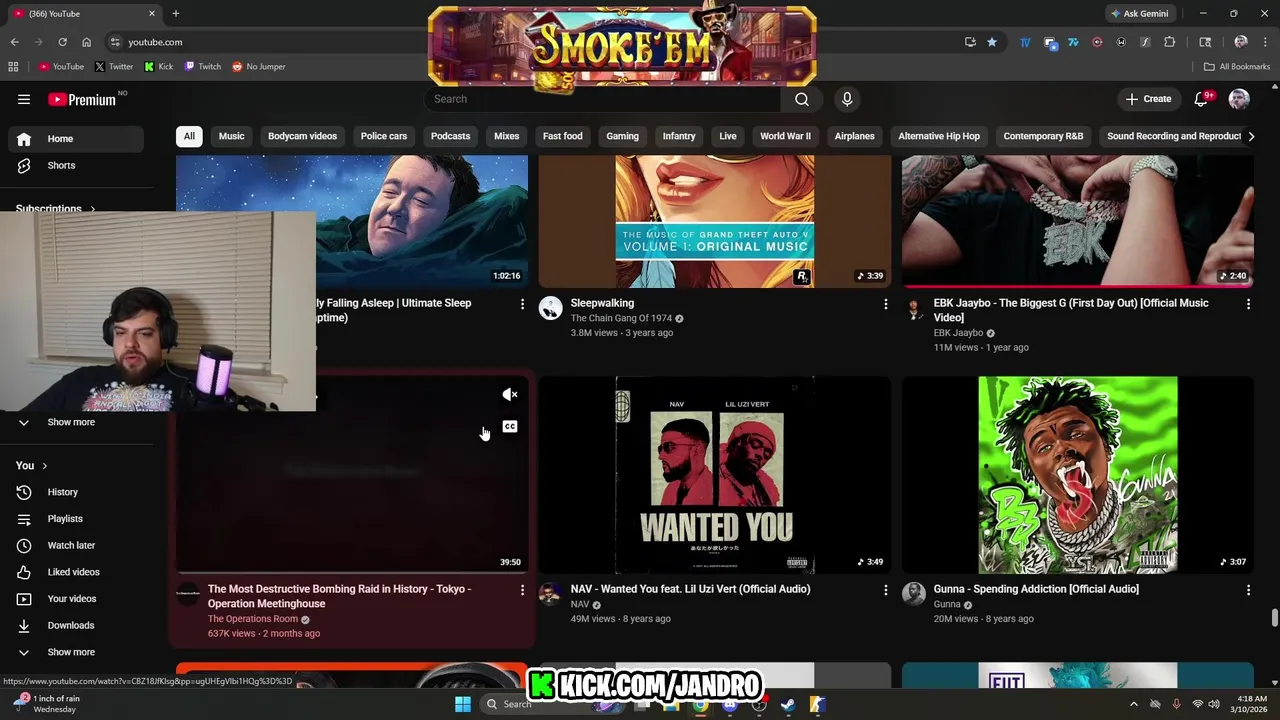Open the Gunna Spending Addiction thumbnail
The height and width of the screenshot is (720, 1280).
point(1077,475)
